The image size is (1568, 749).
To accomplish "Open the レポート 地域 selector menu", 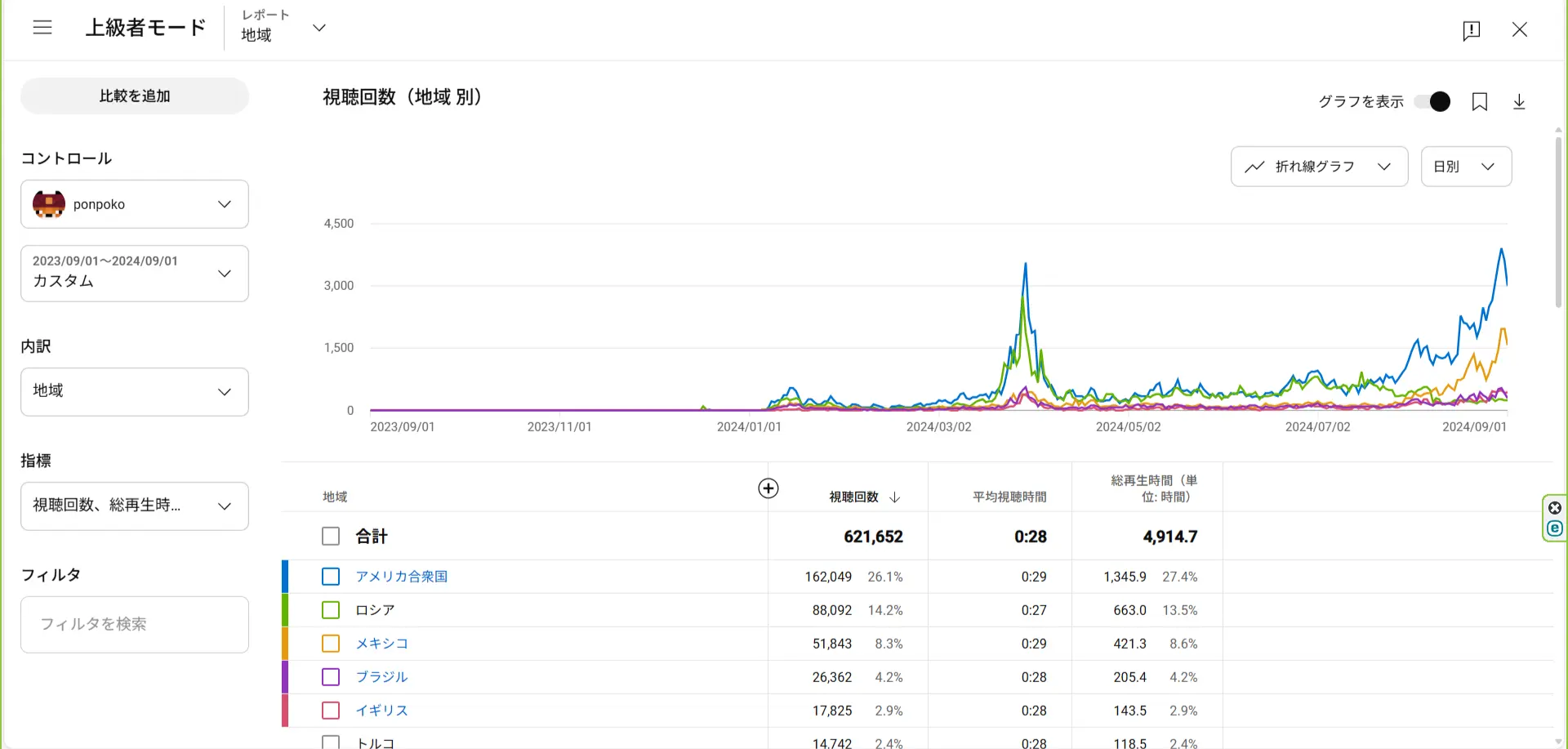I will pos(283,28).
